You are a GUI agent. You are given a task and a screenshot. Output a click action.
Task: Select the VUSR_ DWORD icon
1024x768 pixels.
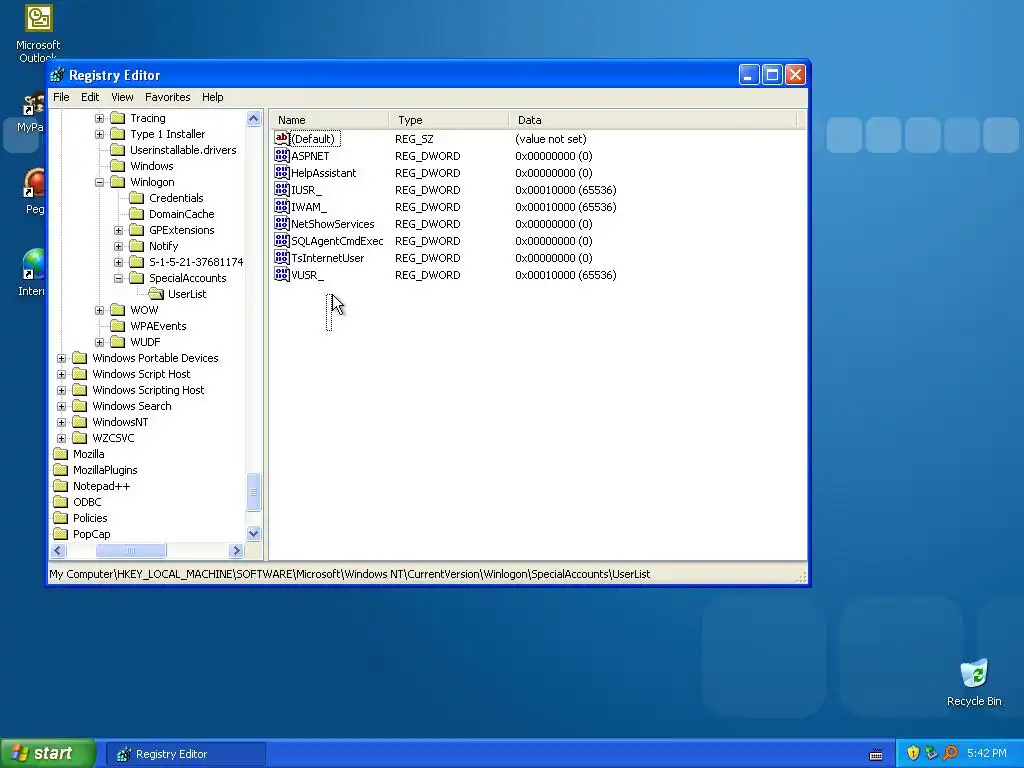point(281,274)
